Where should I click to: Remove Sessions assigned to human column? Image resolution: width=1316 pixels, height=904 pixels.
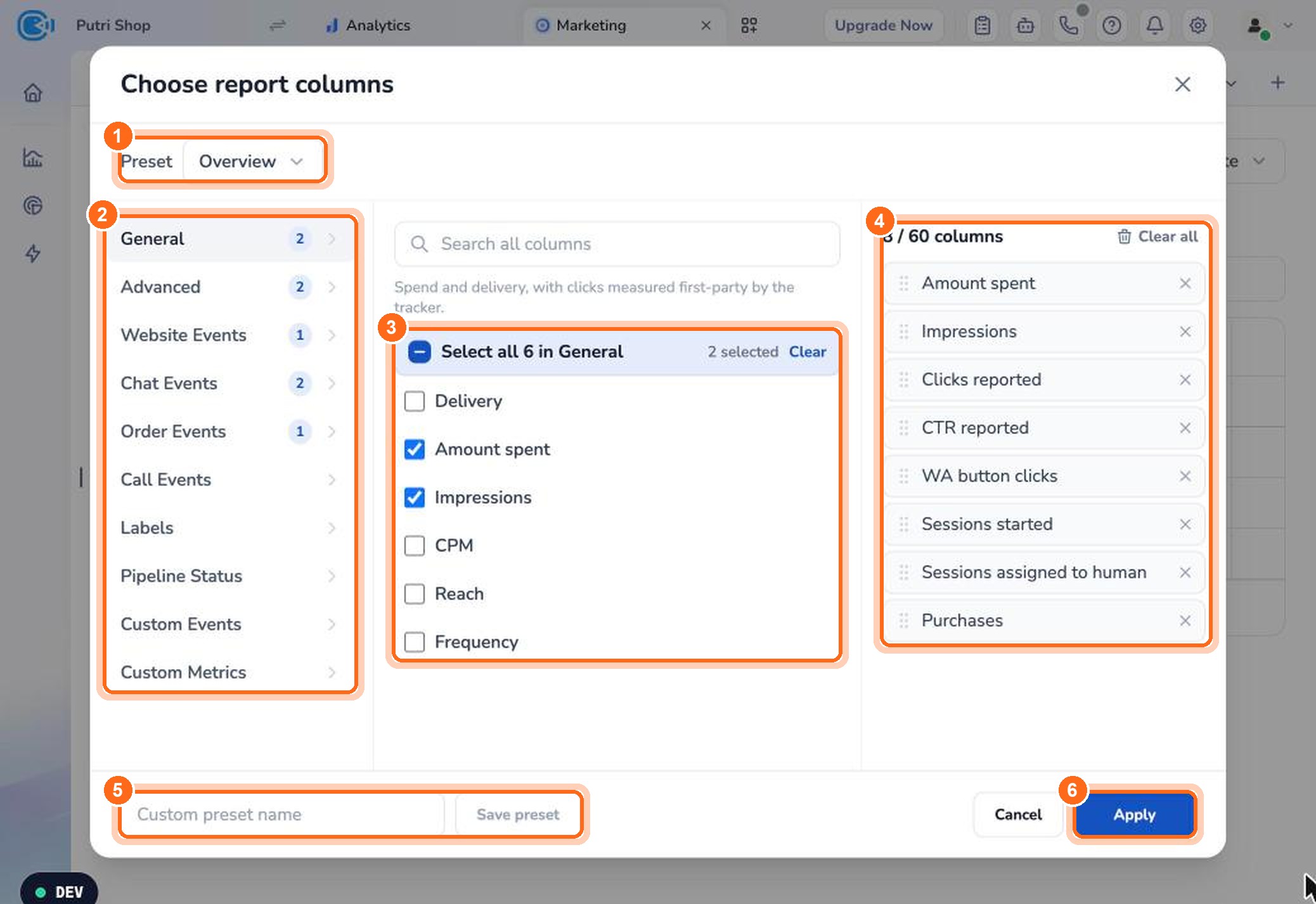[1185, 572]
